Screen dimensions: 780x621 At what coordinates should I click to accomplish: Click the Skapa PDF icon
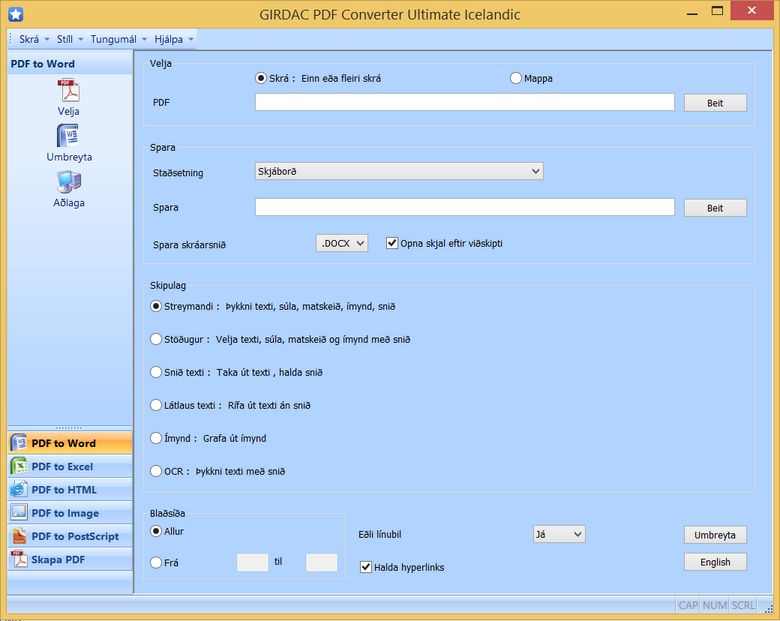click(19, 559)
